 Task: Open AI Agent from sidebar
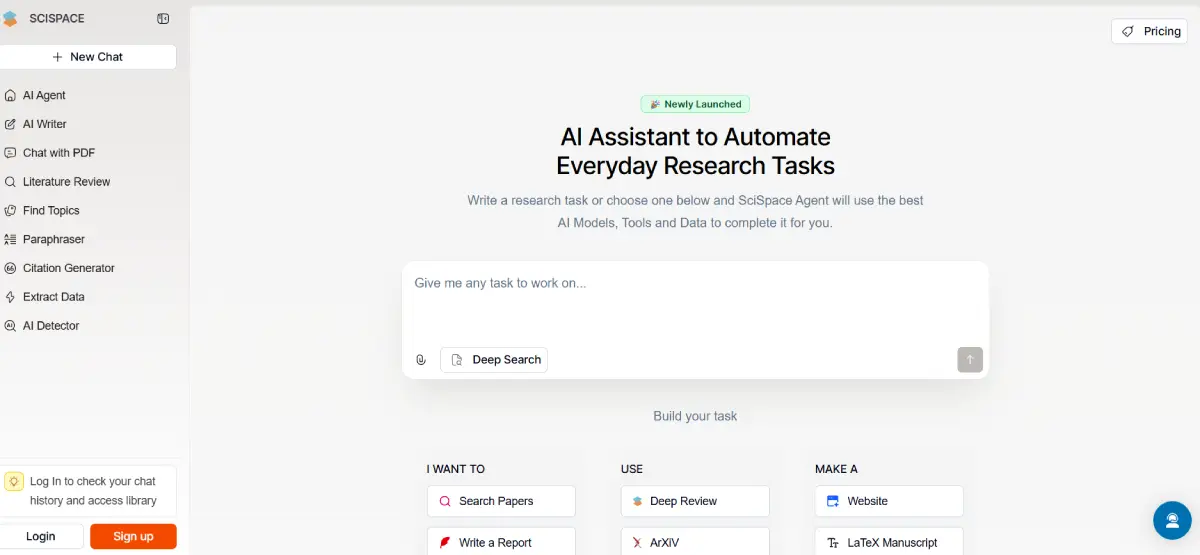[44, 95]
